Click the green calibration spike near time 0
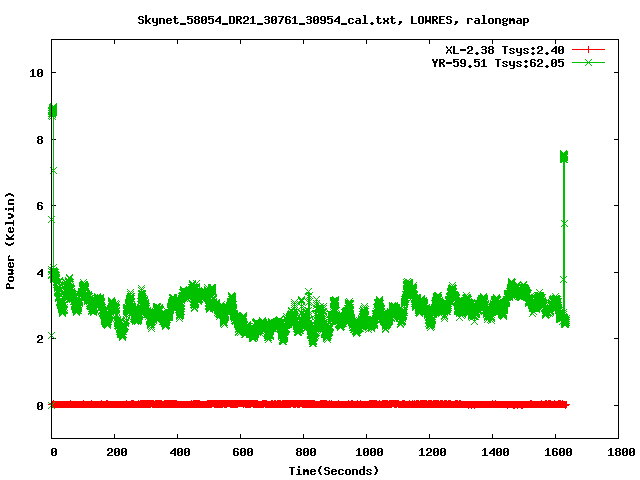 click(53, 188)
